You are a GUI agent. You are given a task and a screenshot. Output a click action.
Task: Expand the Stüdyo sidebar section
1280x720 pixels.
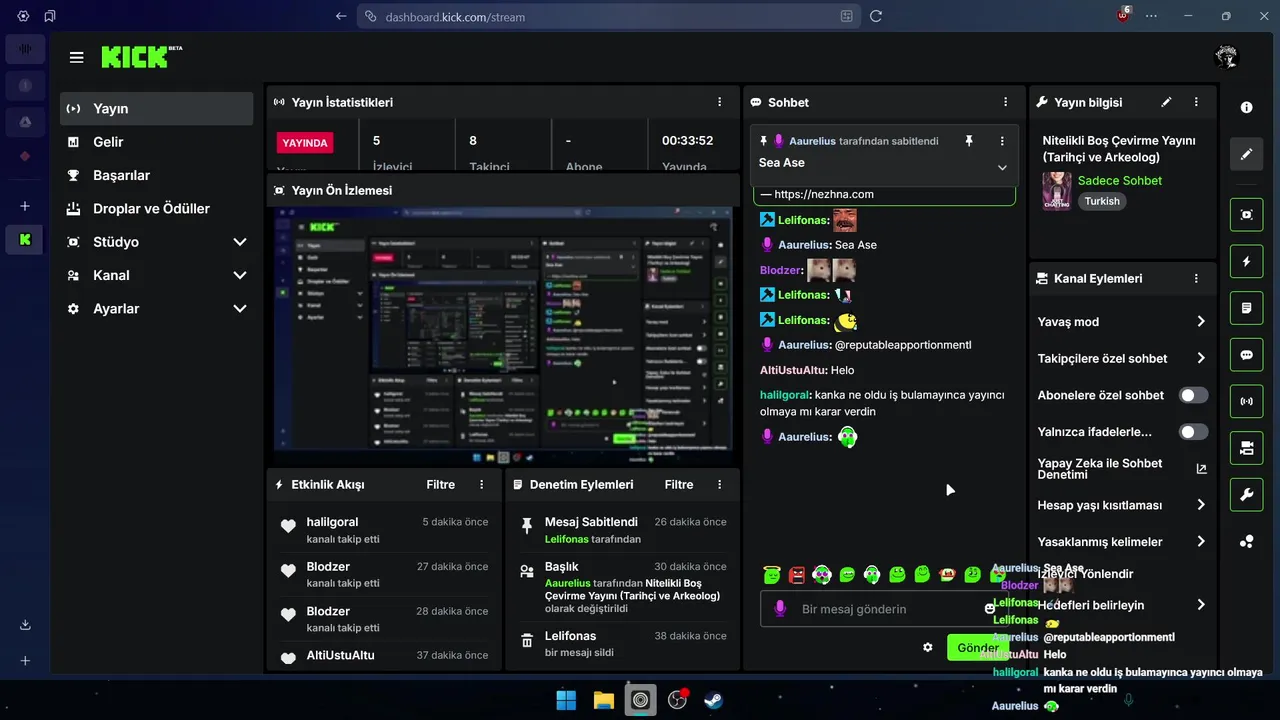156,242
